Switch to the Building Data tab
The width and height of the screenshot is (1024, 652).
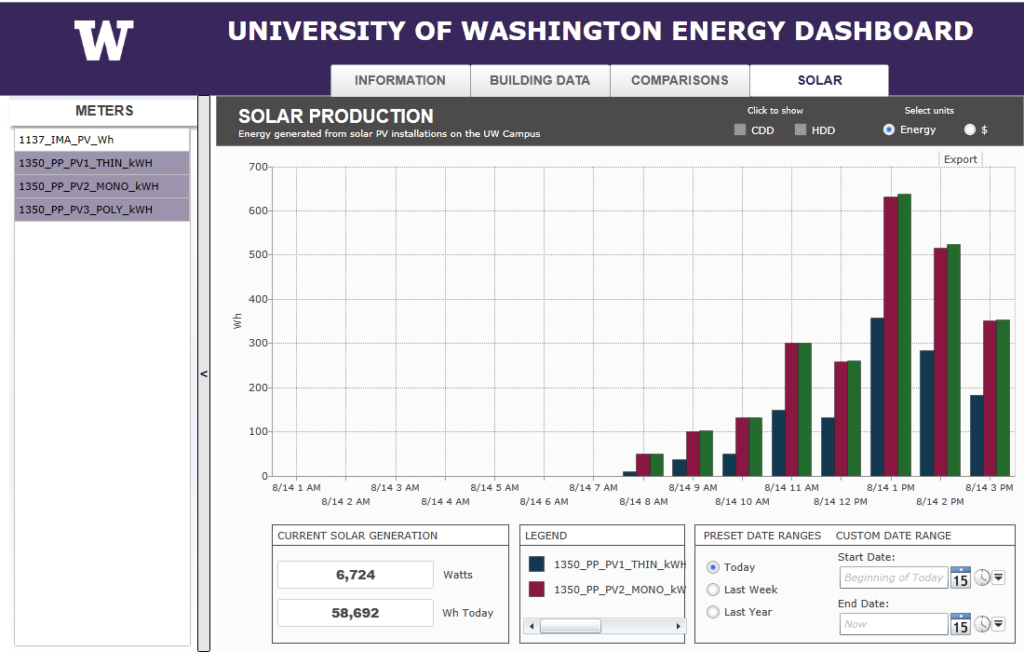(x=540, y=80)
